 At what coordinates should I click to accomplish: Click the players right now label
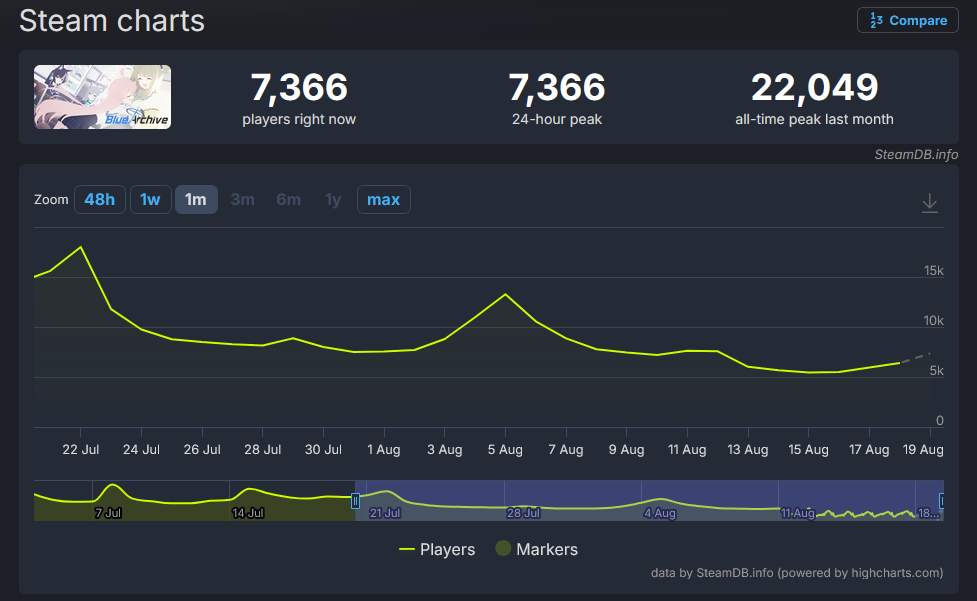299,119
